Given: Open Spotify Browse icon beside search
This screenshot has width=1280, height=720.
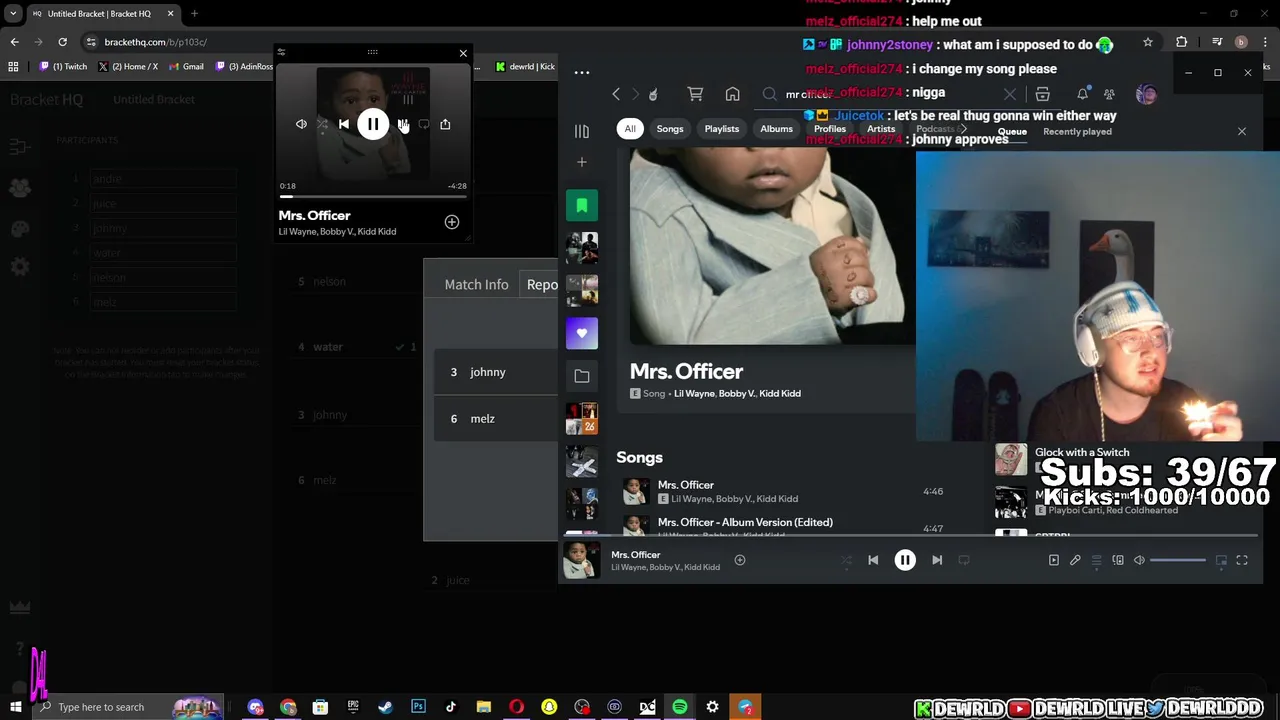Looking at the screenshot, I should [x=1042, y=94].
